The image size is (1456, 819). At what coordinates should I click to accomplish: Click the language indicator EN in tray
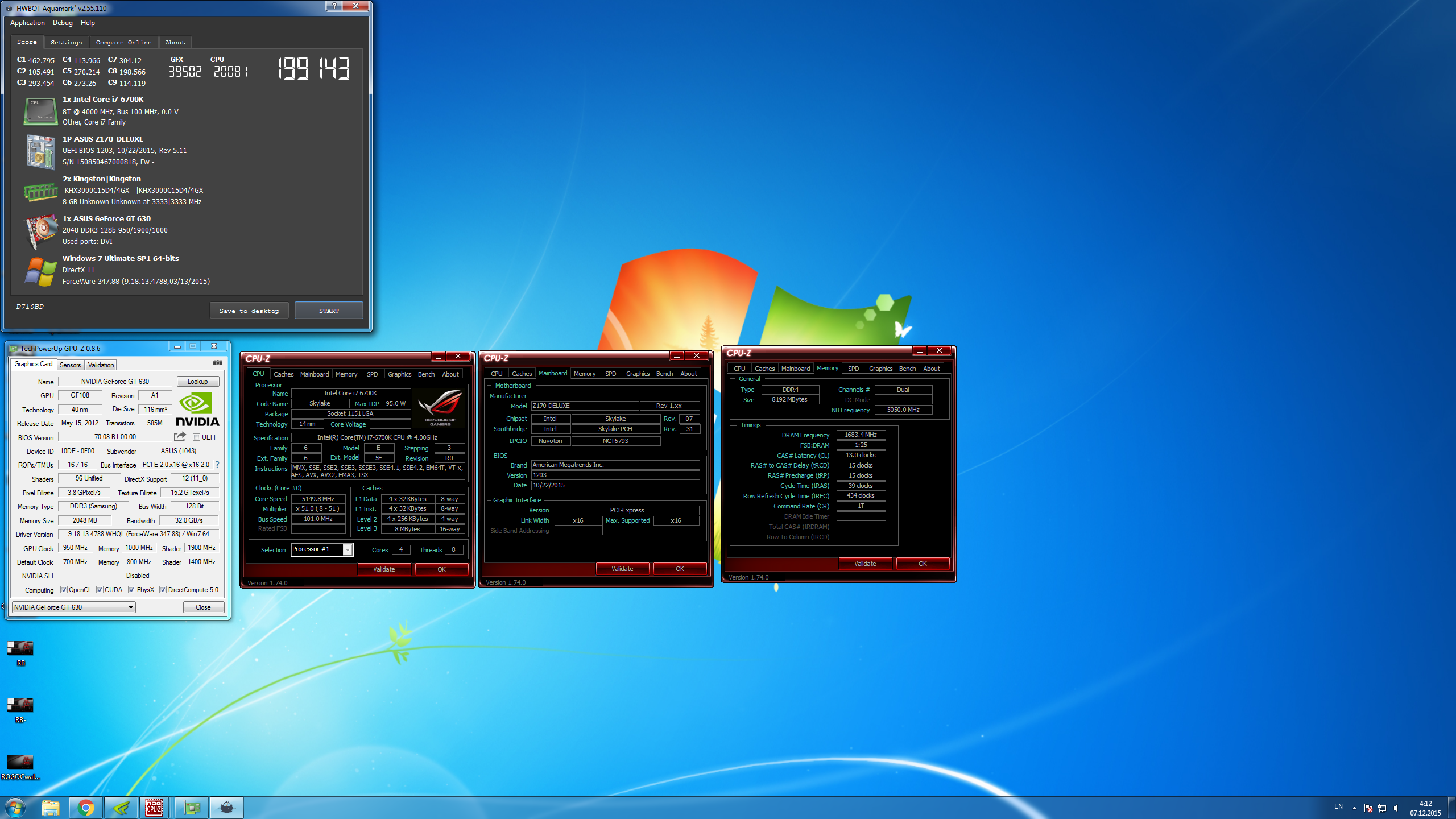coord(1338,806)
